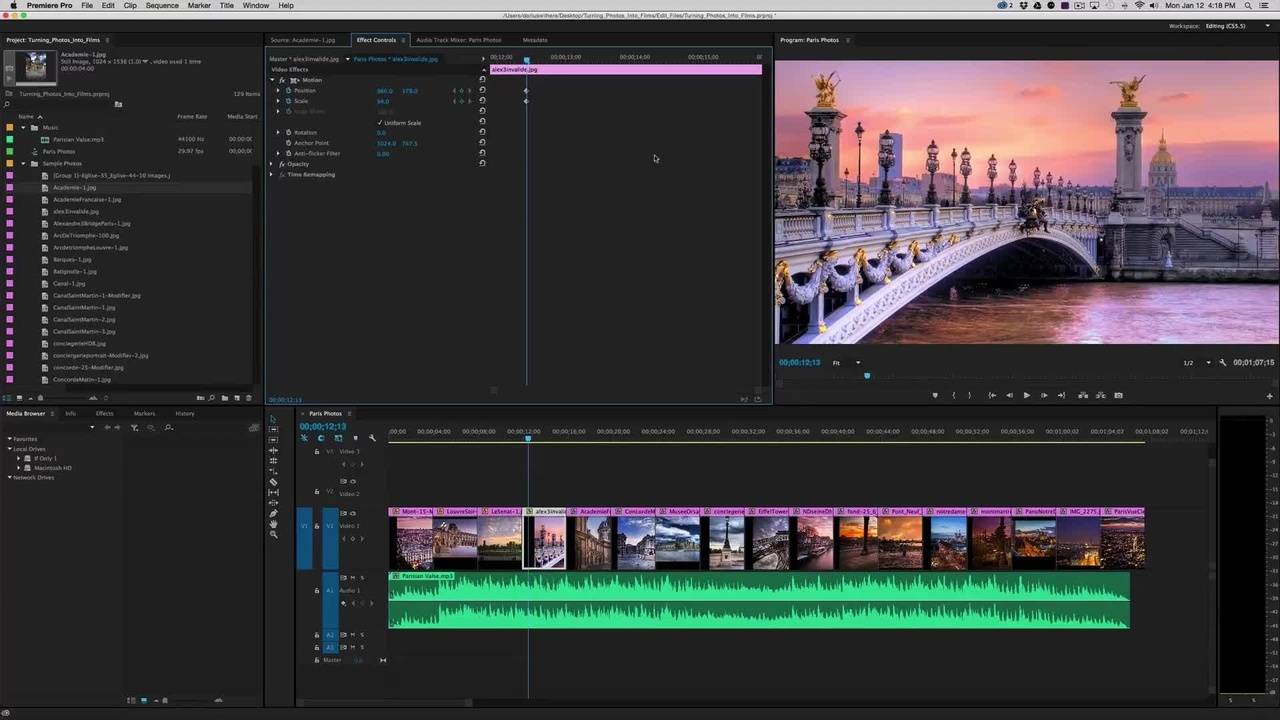Open Program Monitor wrench settings
1280x720 pixels.
1223,363
